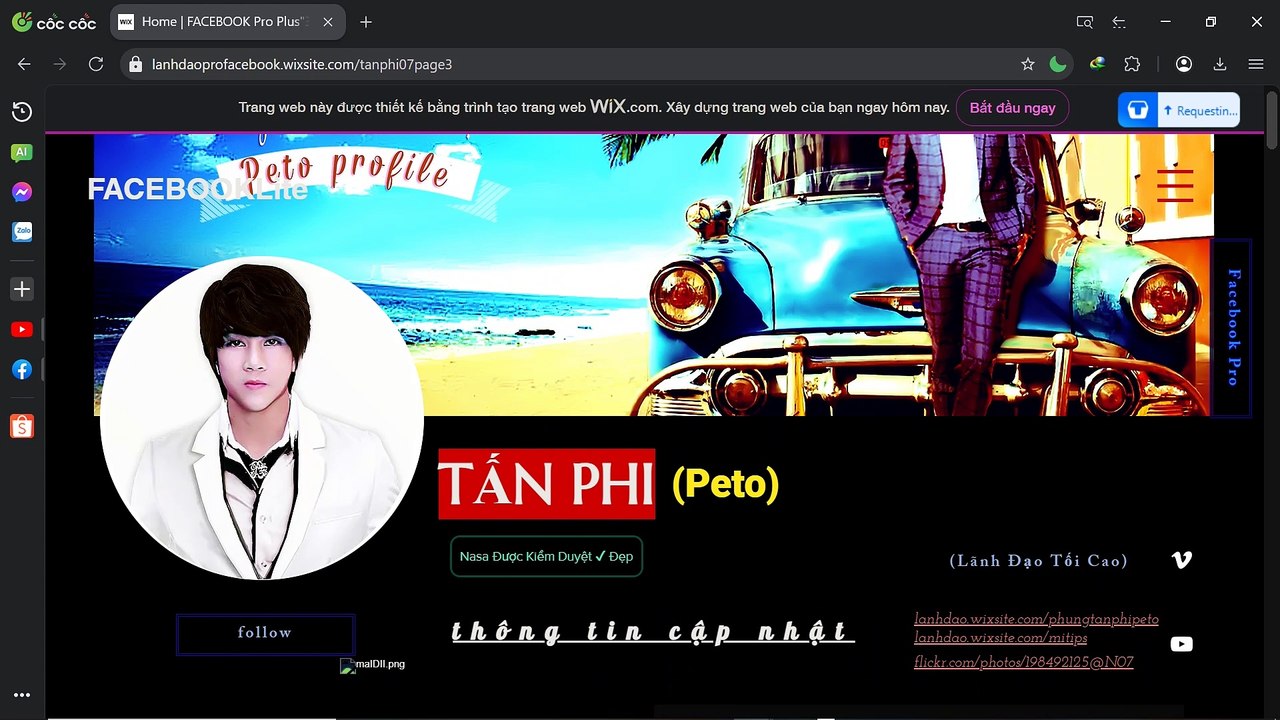Click the page vertical scrollbar thumb
This screenshot has height=720, width=1280.
tap(1271, 120)
